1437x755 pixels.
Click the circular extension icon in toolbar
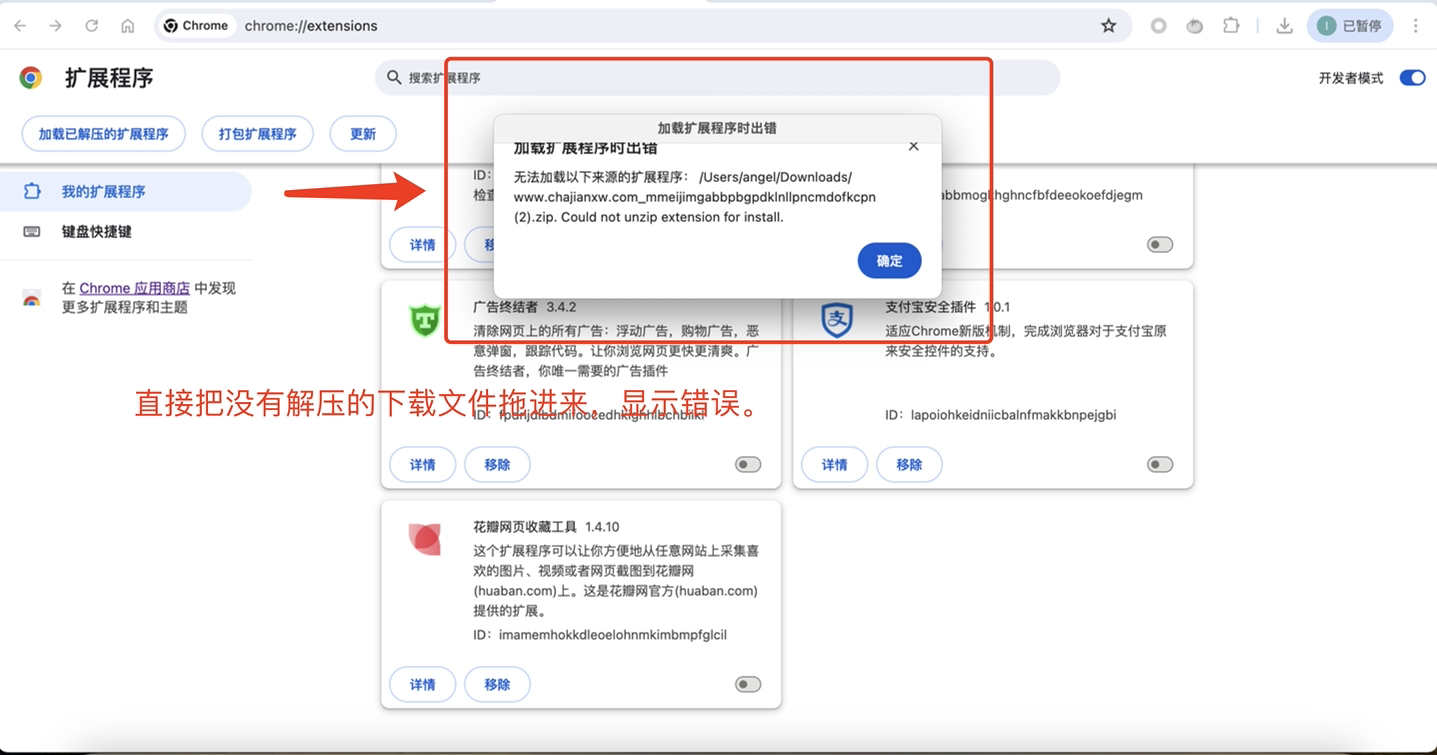coord(1158,26)
